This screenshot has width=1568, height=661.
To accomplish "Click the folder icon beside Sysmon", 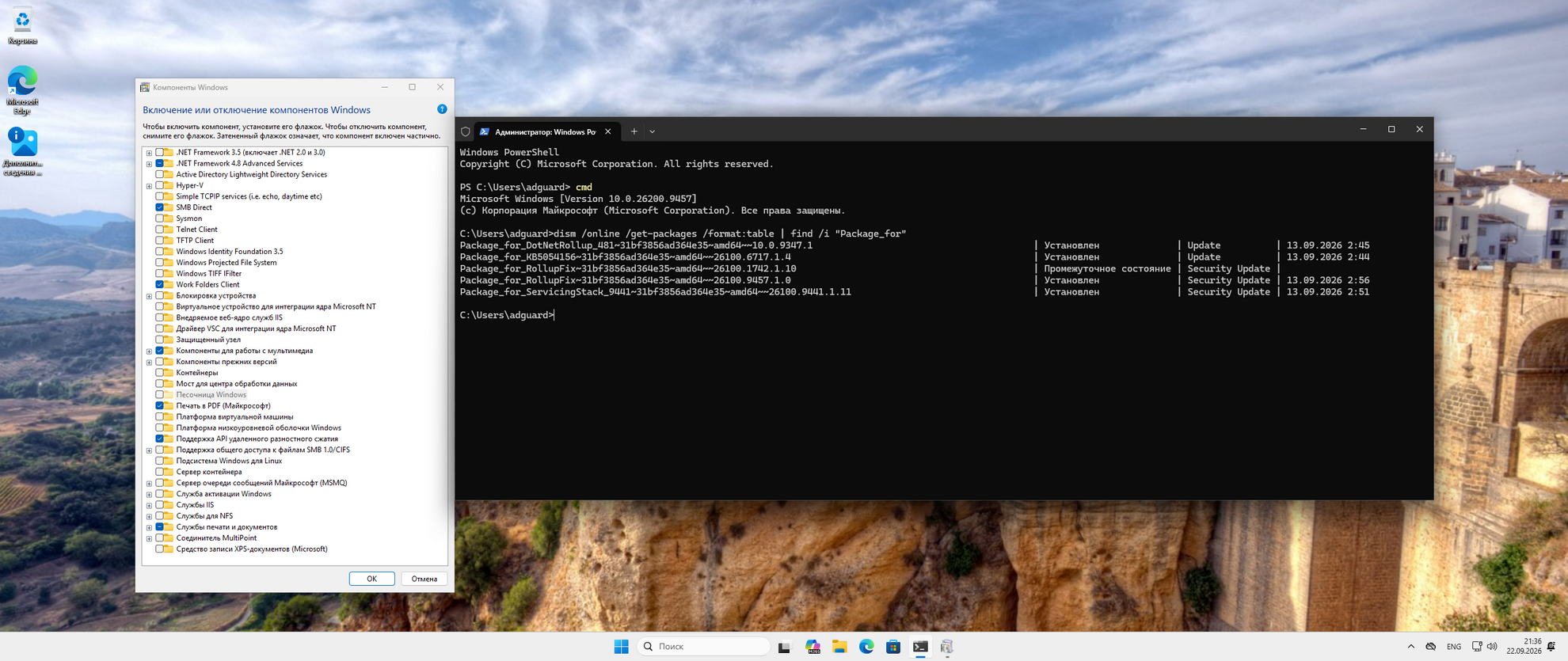I will (168, 218).
